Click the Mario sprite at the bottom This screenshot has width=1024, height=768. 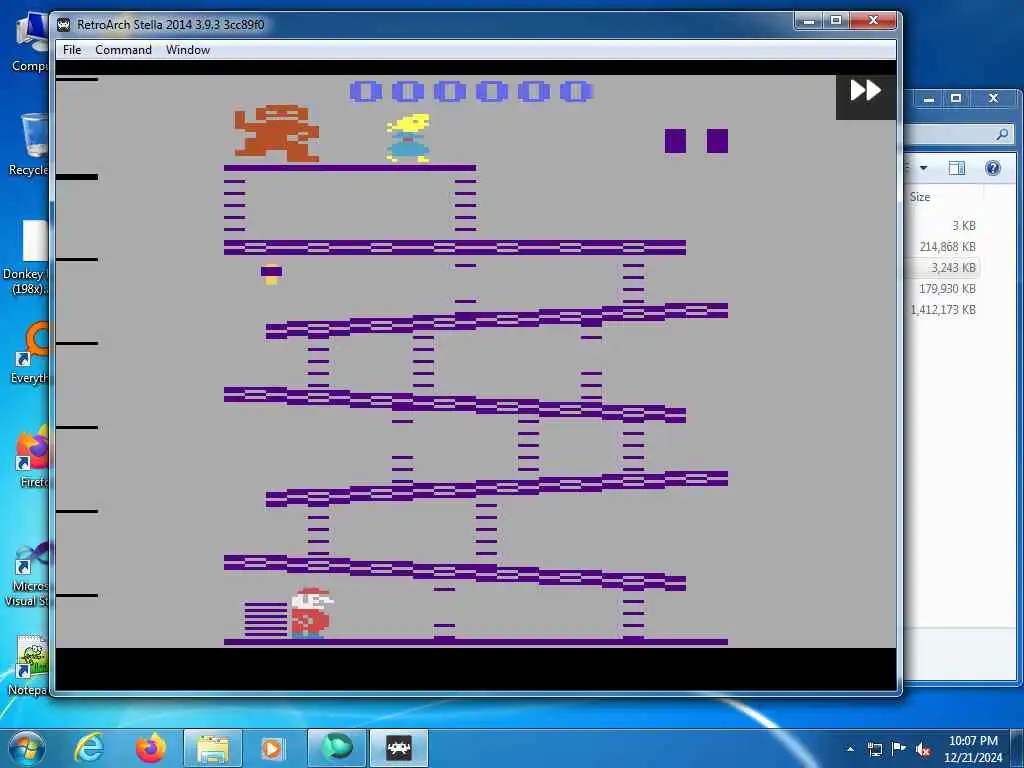tap(312, 613)
